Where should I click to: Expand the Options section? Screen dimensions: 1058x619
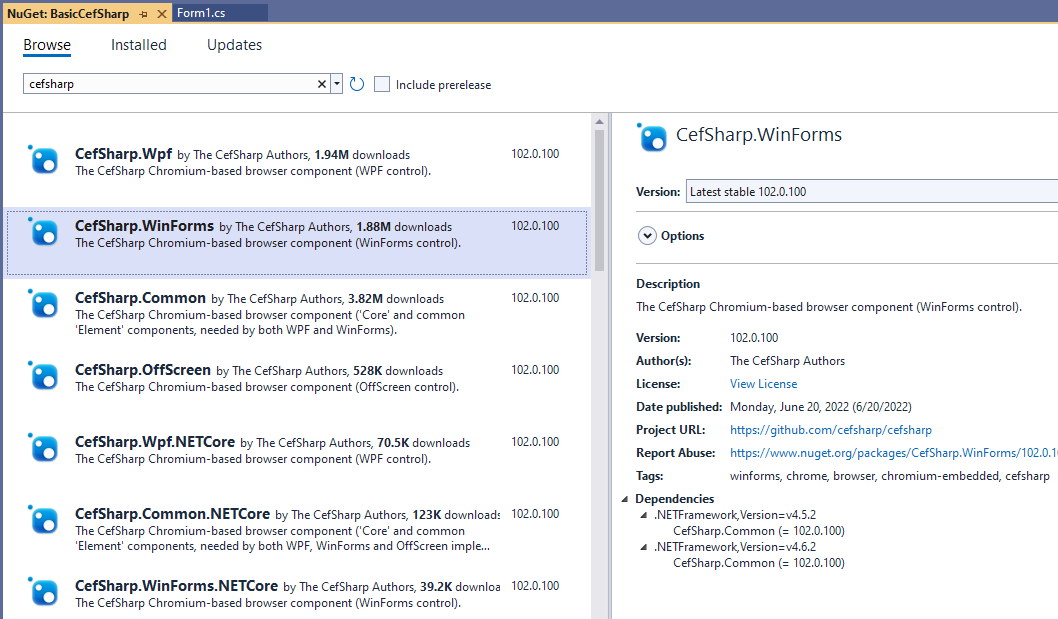(647, 236)
